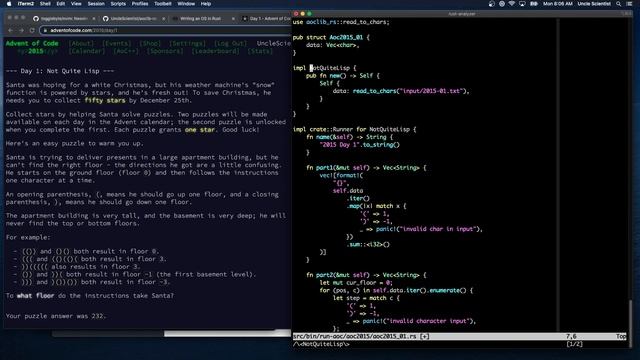The width and height of the screenshot is (640, 360).
Task: Open the [Sponsors] link
Action: (x=165, y=51)
